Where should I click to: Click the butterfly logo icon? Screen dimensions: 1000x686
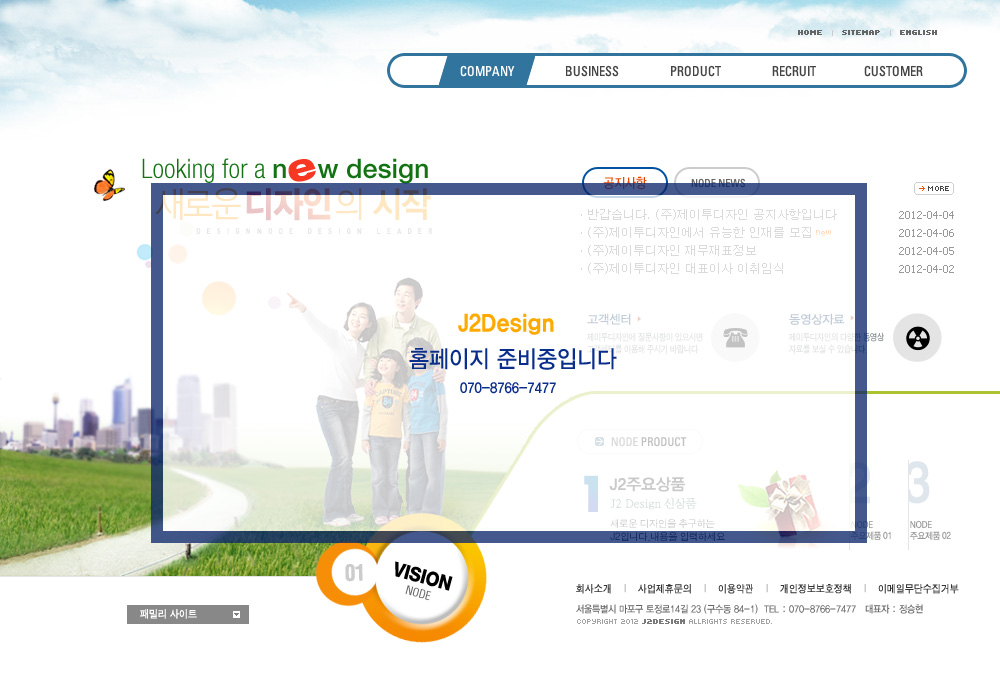pyautogui.click(x=108, y=185)
